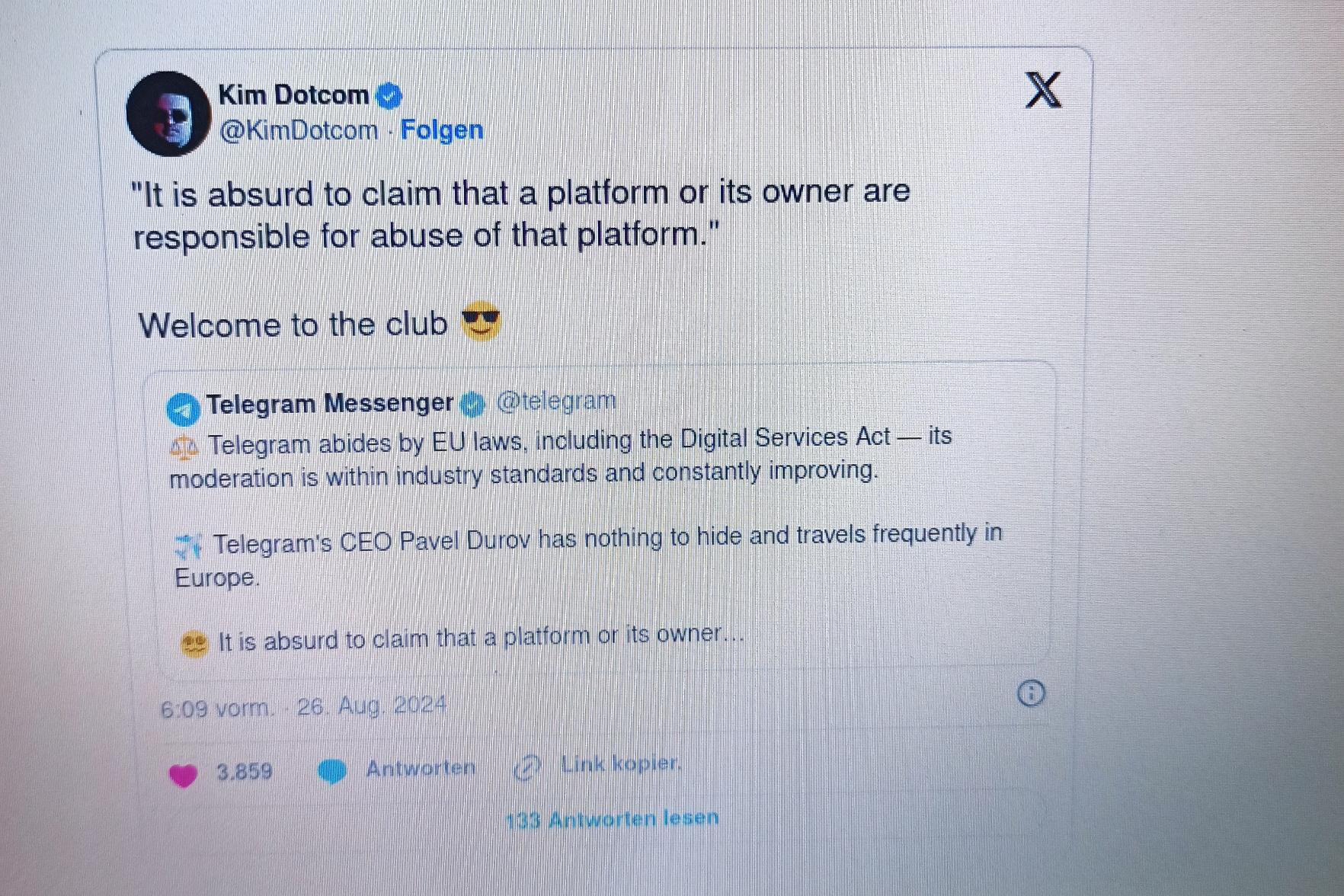The image size is (1344, 896).
Task: Click the info circle icon
Action: point(1031,693)
